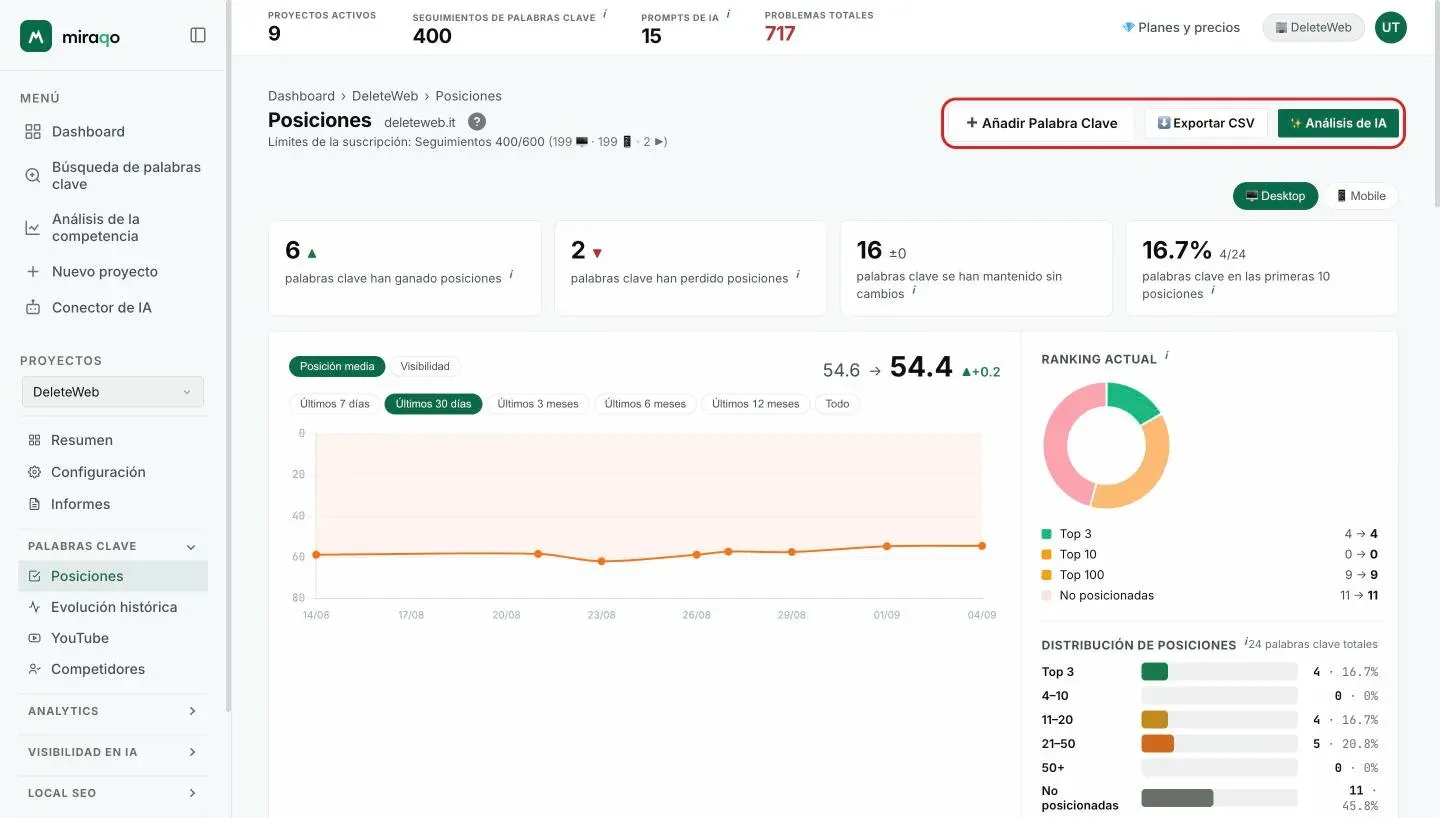Open Posiciones in the sidebar
Screen dimensions: 1440x818
(x=113, y=576)
